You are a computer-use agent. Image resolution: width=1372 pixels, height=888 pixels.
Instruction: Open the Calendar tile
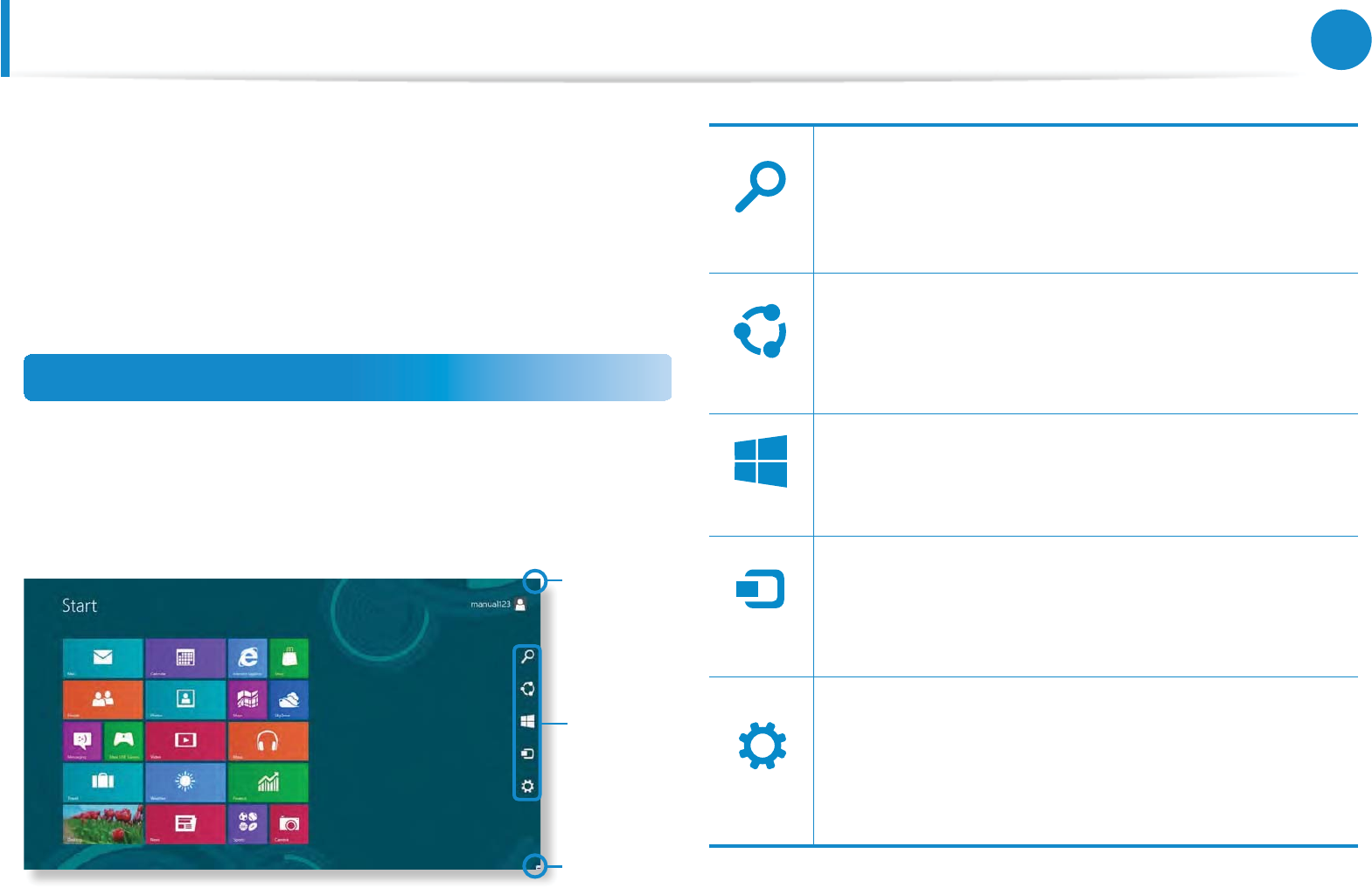pyautogui.click(x=185, y=658)
